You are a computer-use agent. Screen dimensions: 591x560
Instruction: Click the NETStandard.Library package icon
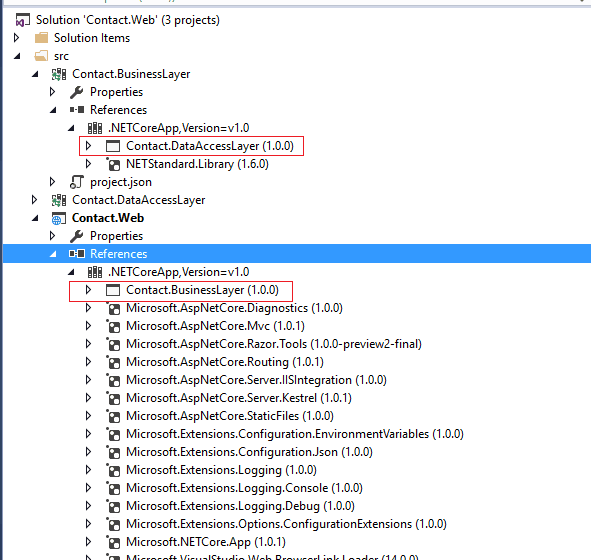click(x=113, y=164)
